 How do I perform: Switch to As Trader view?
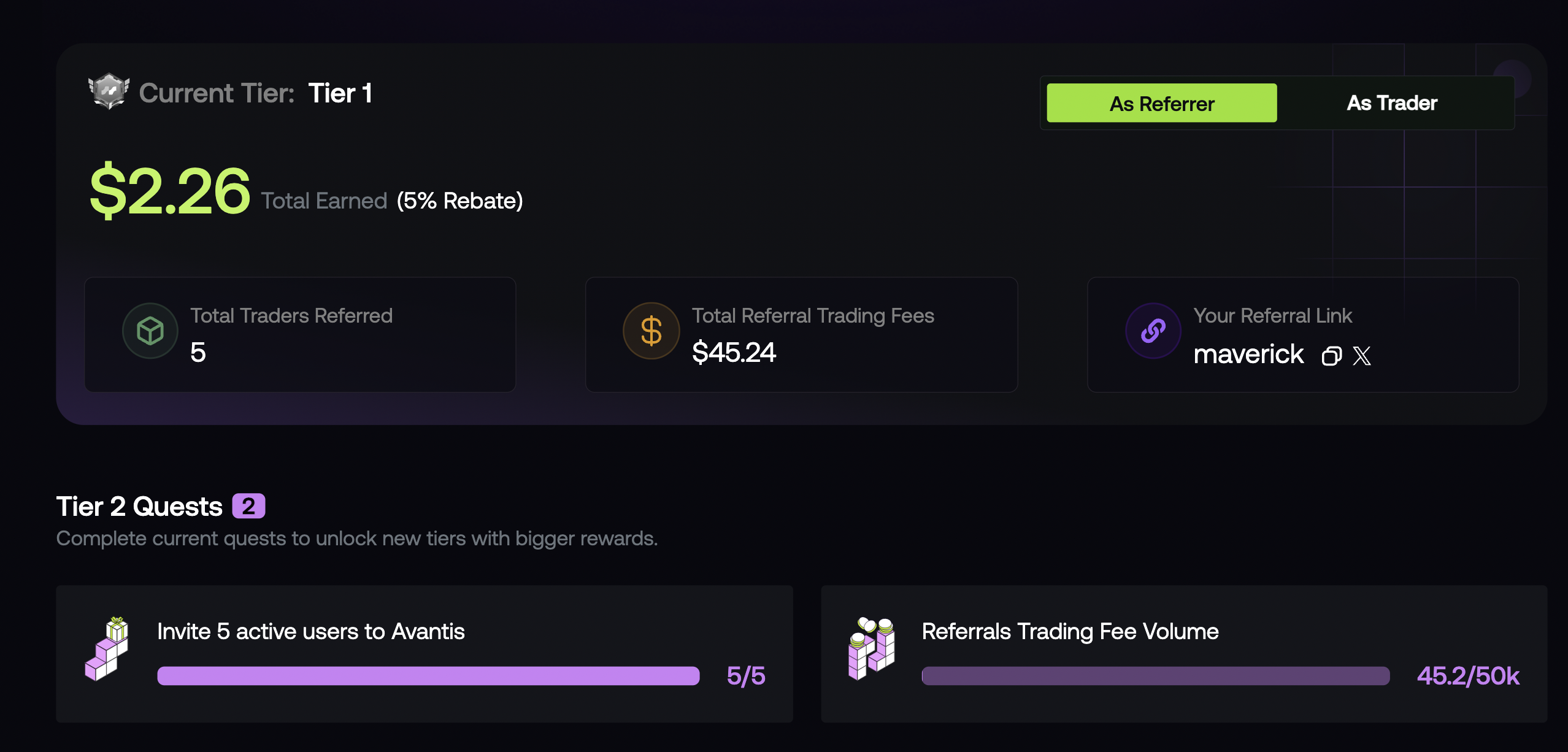[1393, 103]
